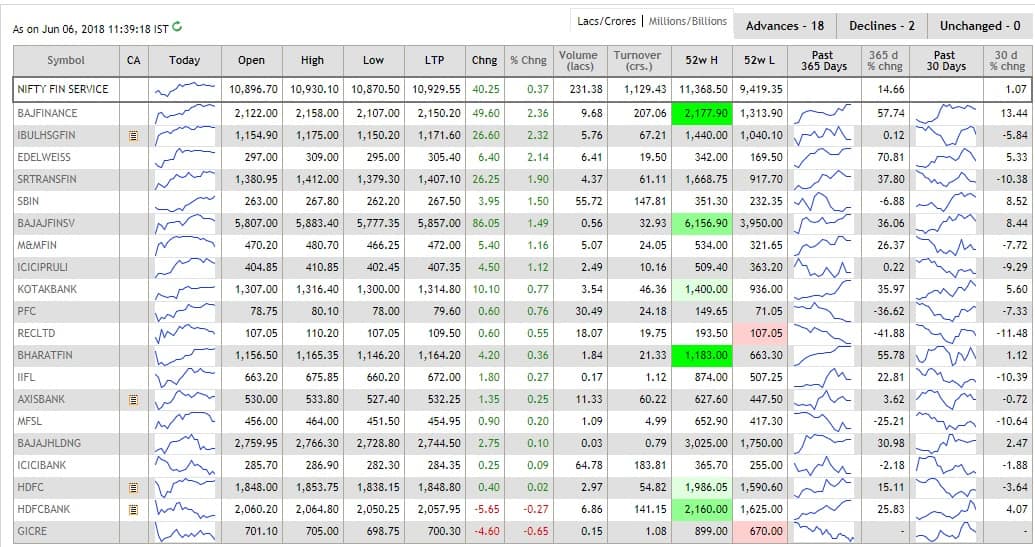The image size is (1035, 547).
Task: Sort table by Symbol column header
Action: coord(66,61)
